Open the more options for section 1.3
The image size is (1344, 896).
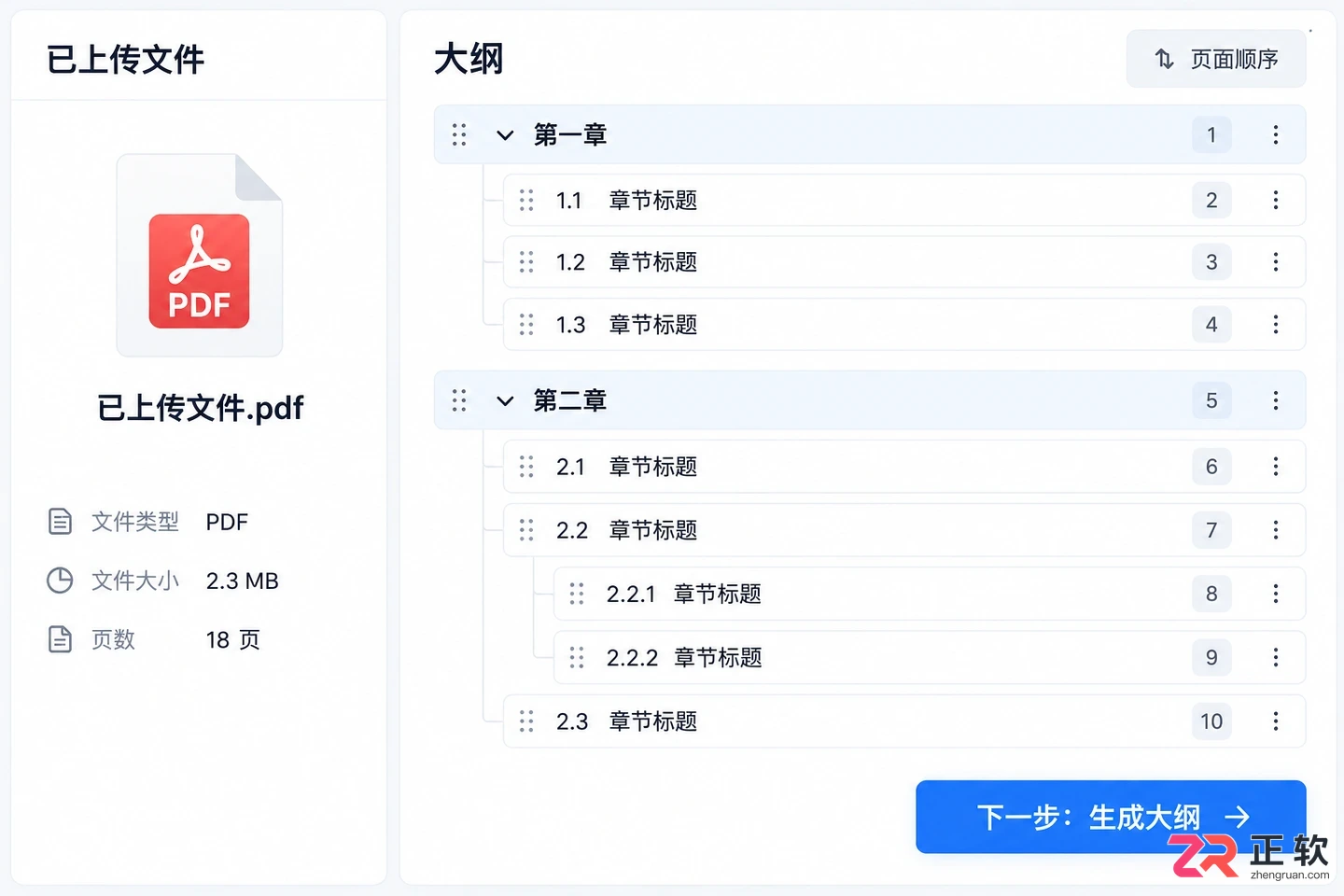(x=1276, y=325)
